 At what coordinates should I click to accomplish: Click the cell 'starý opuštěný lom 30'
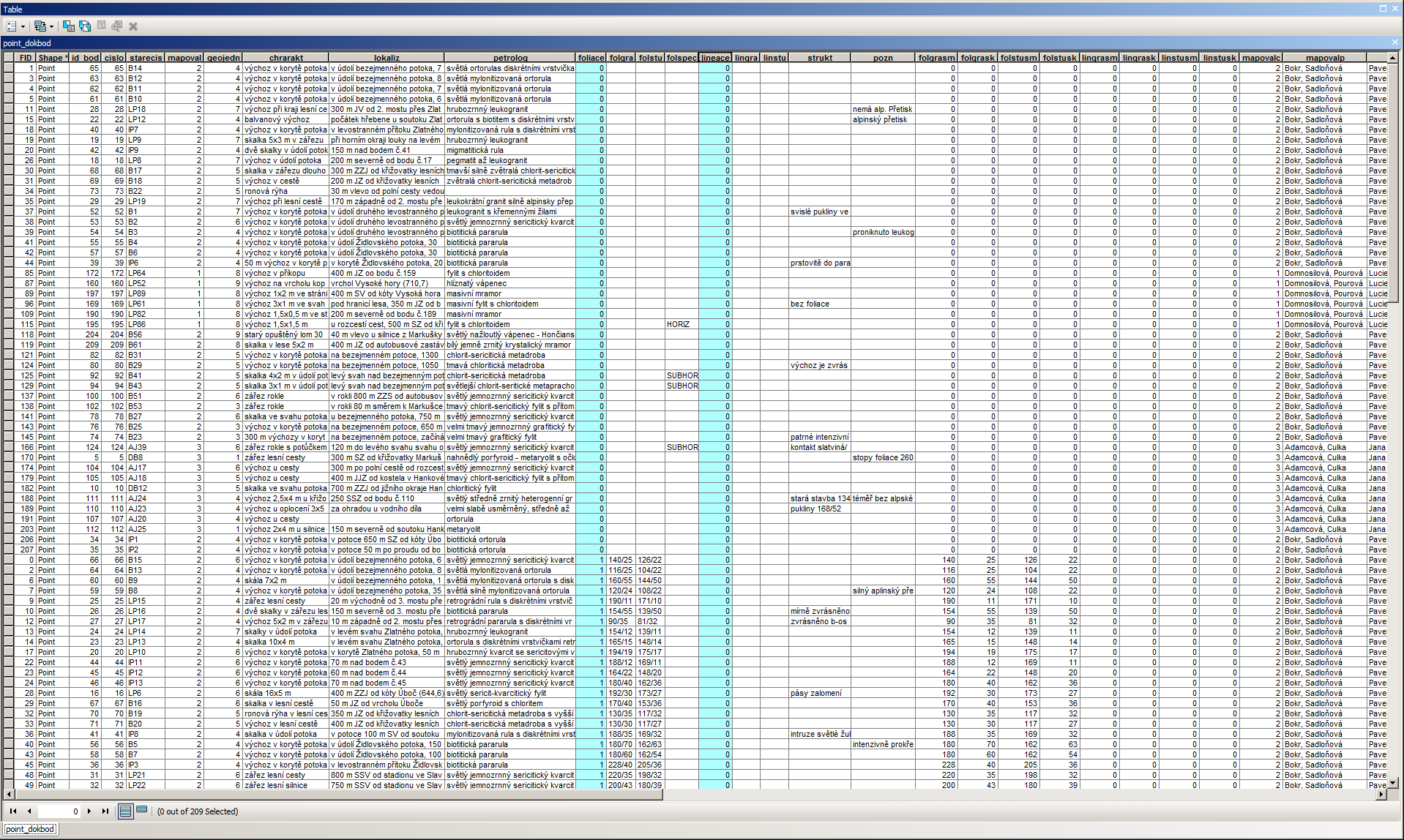point(284,334)
